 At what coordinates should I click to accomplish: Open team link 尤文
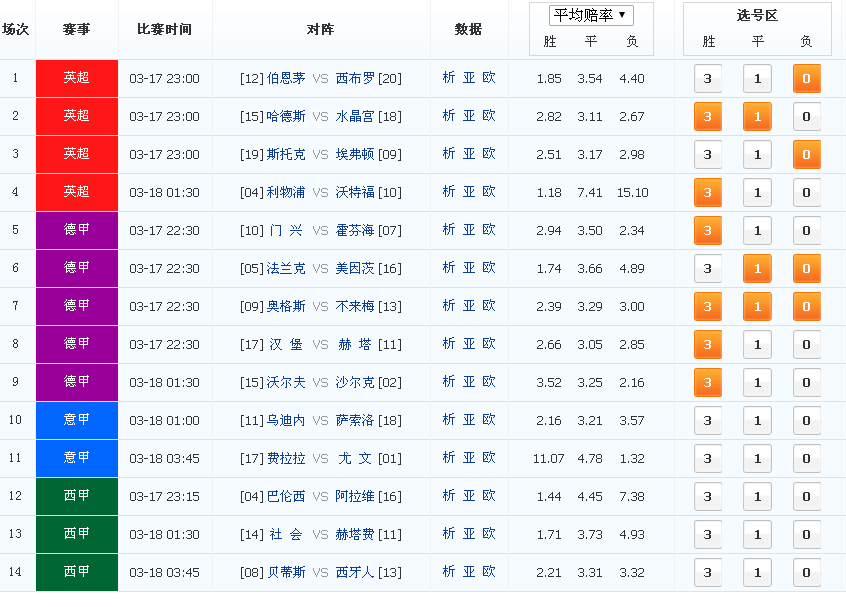click(x=355, y=458)
